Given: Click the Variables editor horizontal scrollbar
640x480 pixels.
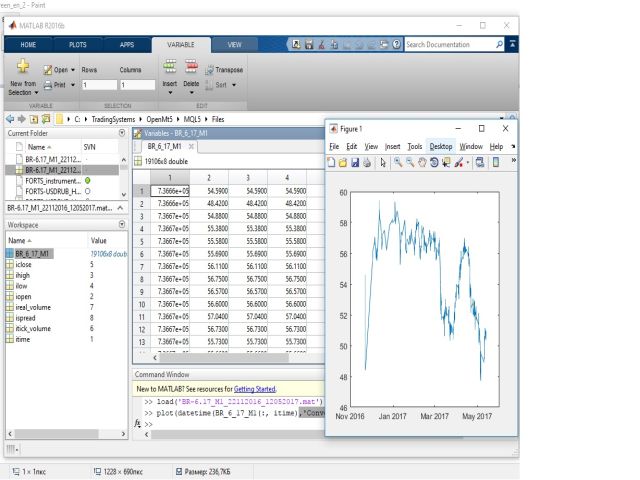Looking at the screenshot, I should pyautogui.click(x=224, y=358).
